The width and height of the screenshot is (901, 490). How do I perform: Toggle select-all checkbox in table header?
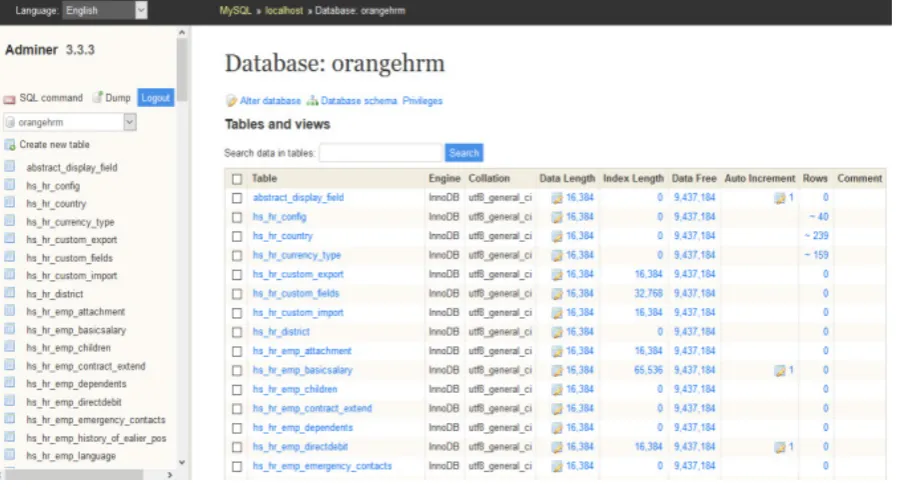click(x=237, y=179)
